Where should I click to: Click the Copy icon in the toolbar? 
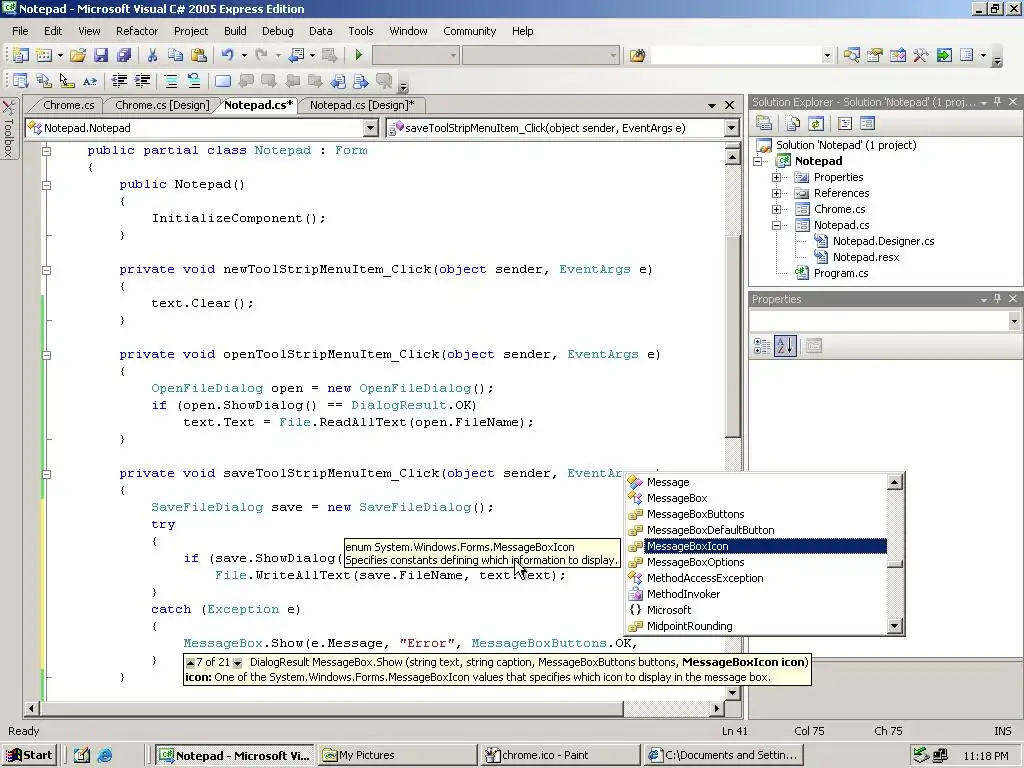click(175, 56)
